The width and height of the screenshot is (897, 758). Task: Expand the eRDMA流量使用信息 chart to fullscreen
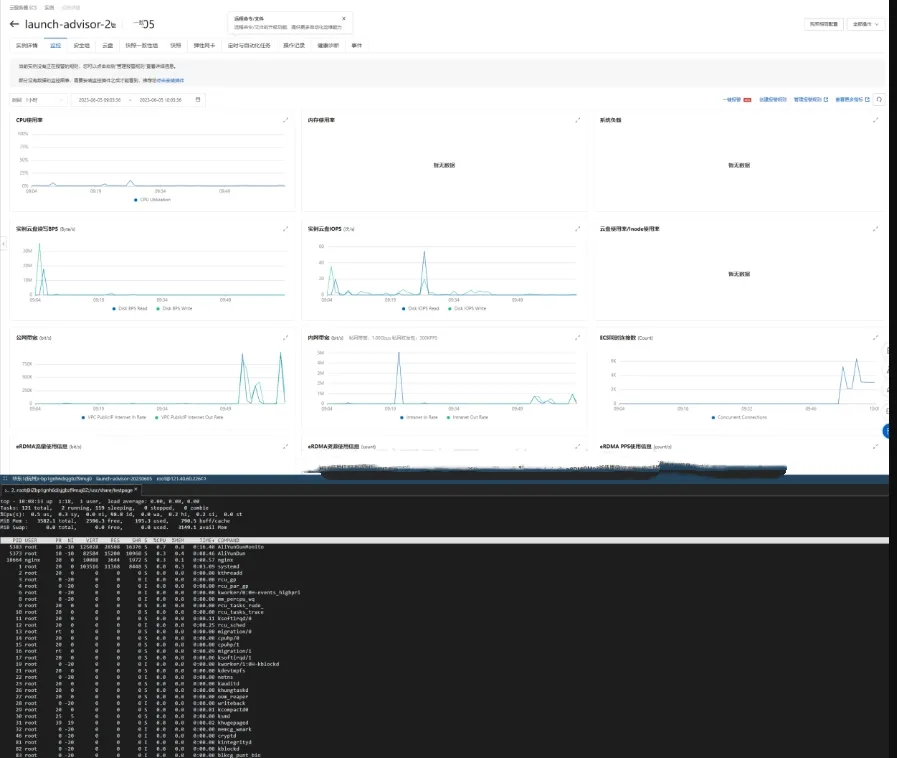(285, 446)
